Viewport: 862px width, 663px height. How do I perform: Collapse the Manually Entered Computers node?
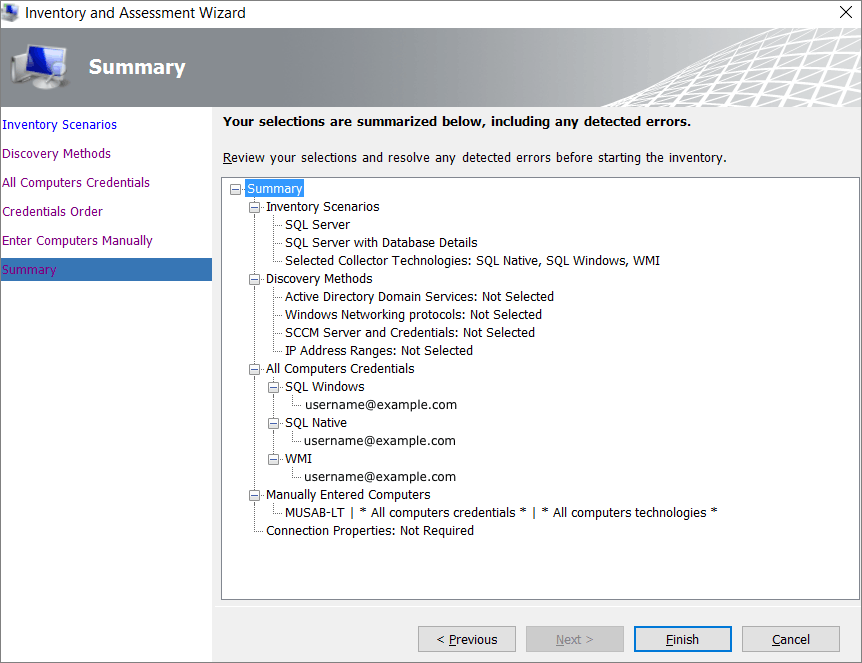tap(254, 495)
